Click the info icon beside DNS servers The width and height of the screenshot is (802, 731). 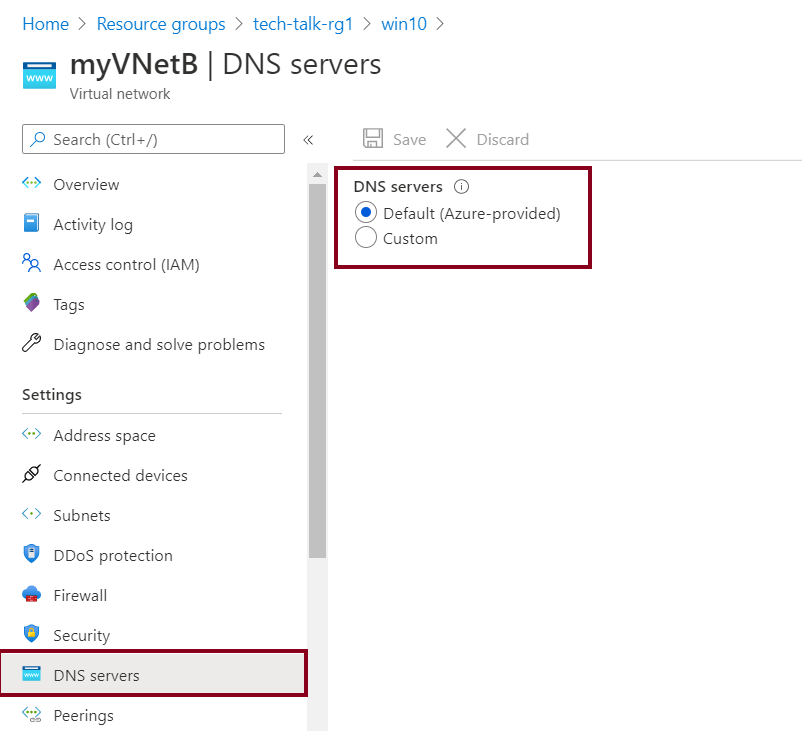(461, 187)
